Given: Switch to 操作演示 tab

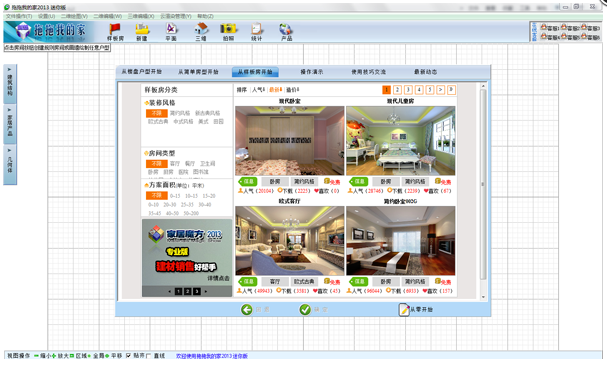Looking at the screenshot, I should pyautogui.click(x=312, y=72).
